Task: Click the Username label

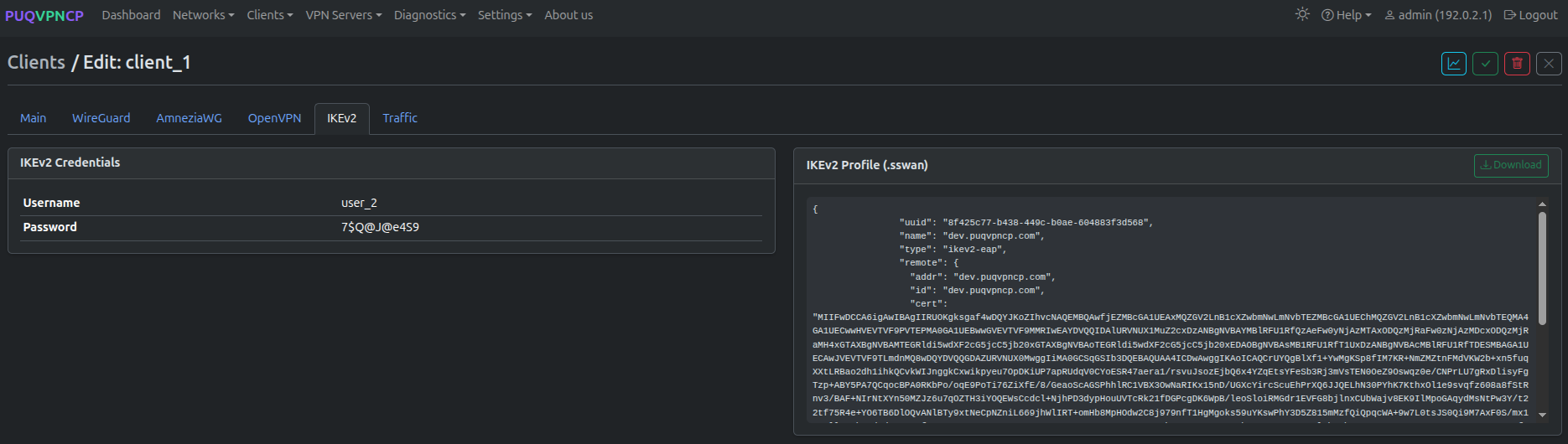Action: tap(51, 203)
